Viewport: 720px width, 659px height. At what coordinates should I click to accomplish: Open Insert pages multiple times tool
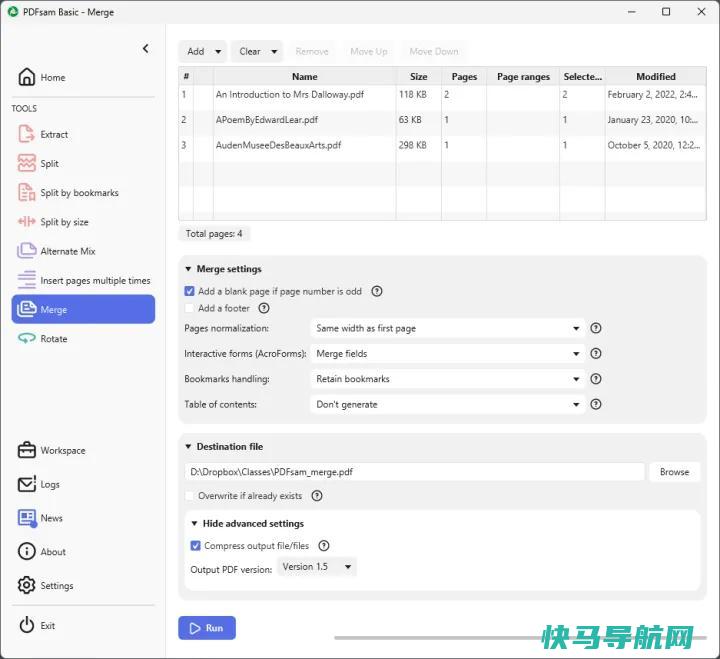click(x=84, y=280)
